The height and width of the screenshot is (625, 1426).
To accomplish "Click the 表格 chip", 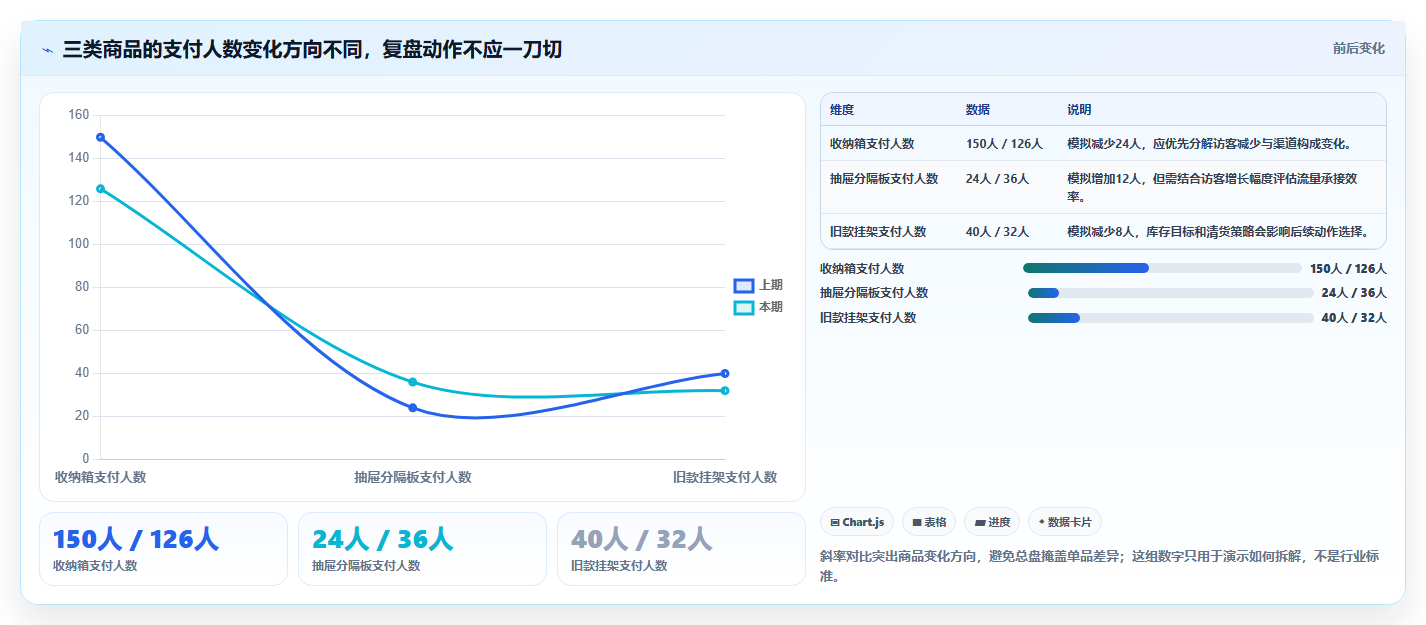I will (929, 522).
